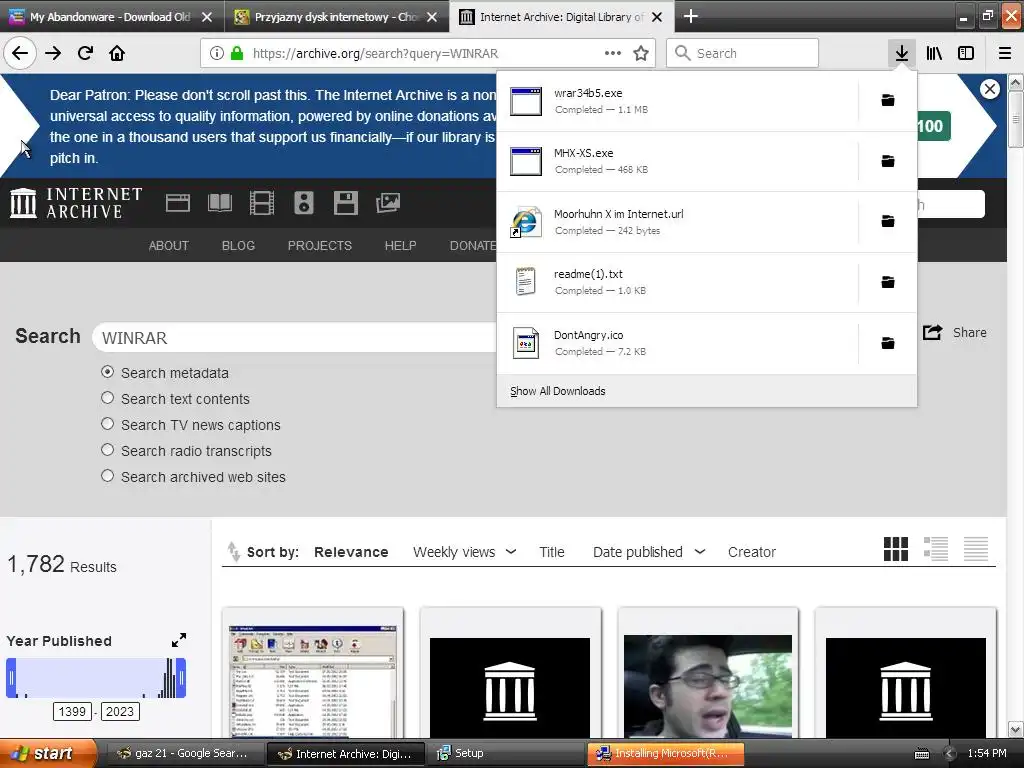Open the Windows start menu
Screen dimensions: 1024x768
pyautogui.click(x=48, y=753)
